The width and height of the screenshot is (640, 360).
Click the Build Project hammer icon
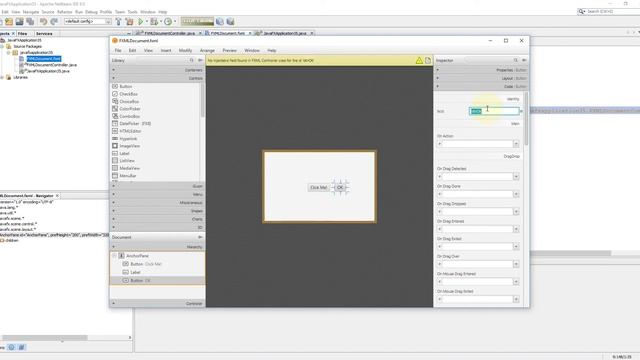[x=118, y=21]
